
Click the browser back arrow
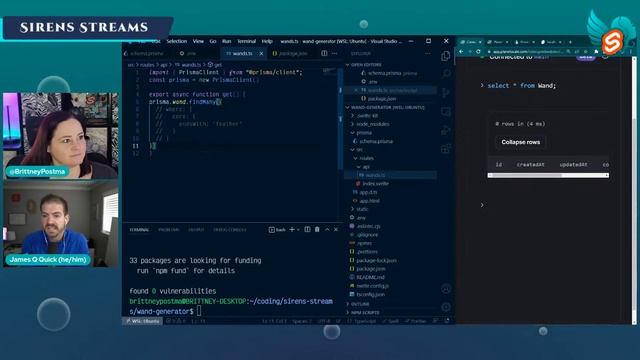point(461,52)
